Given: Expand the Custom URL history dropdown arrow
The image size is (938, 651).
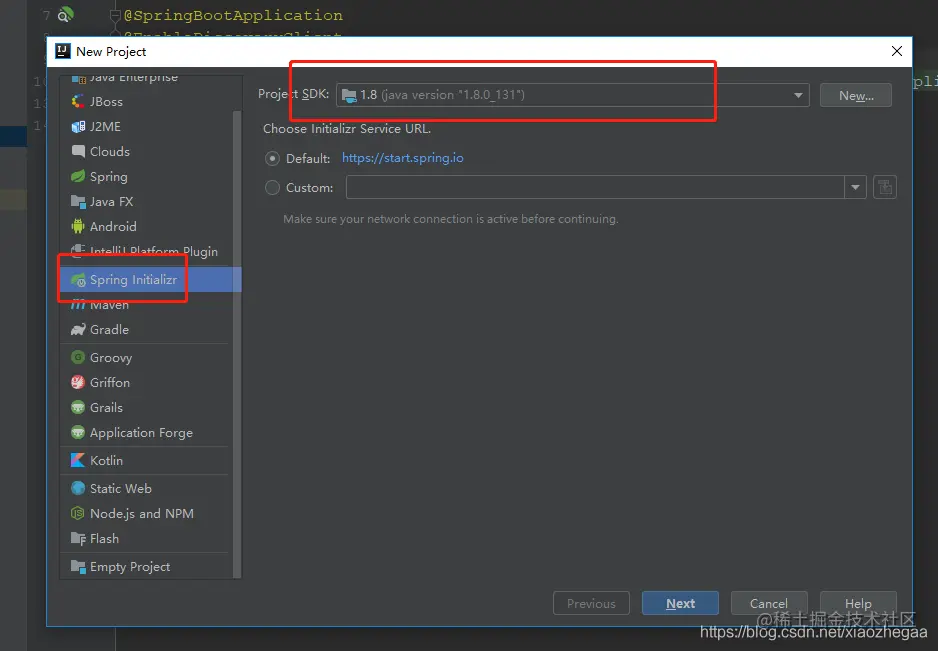Looking at the screenshot, I should 855,187.
